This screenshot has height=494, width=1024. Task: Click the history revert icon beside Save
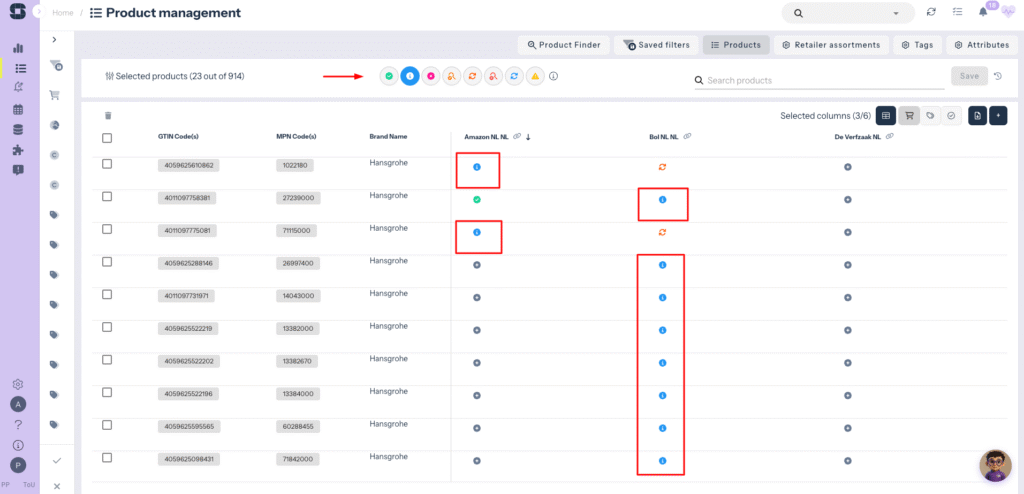997,76
